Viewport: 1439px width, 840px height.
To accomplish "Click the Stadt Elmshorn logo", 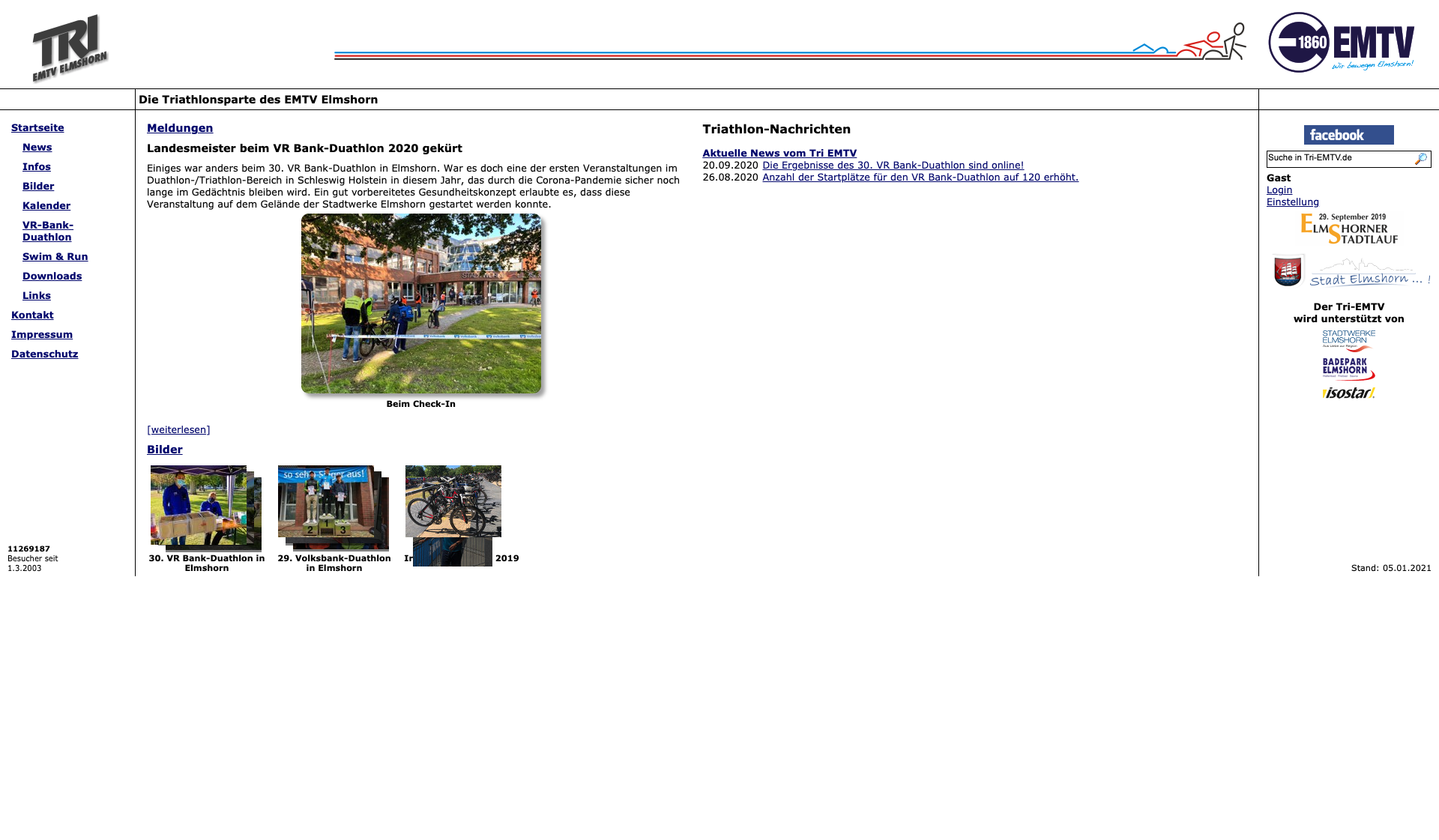I will pos(1351,271).
